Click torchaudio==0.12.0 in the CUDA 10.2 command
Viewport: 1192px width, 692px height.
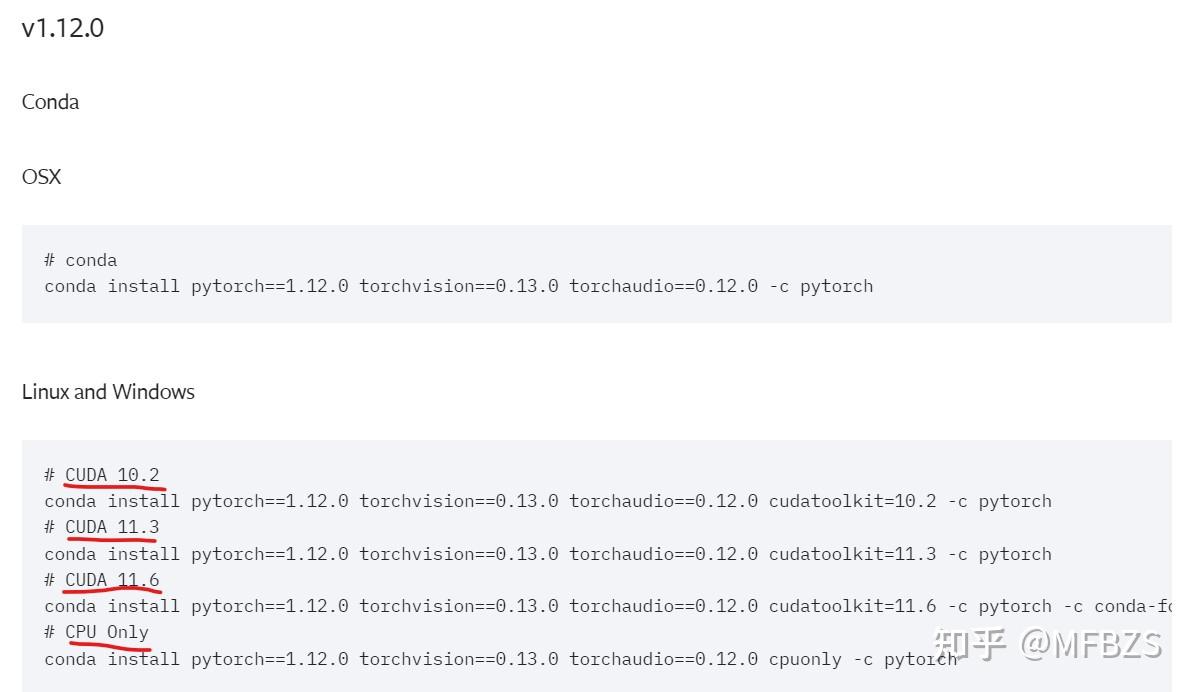coord(664,502)
